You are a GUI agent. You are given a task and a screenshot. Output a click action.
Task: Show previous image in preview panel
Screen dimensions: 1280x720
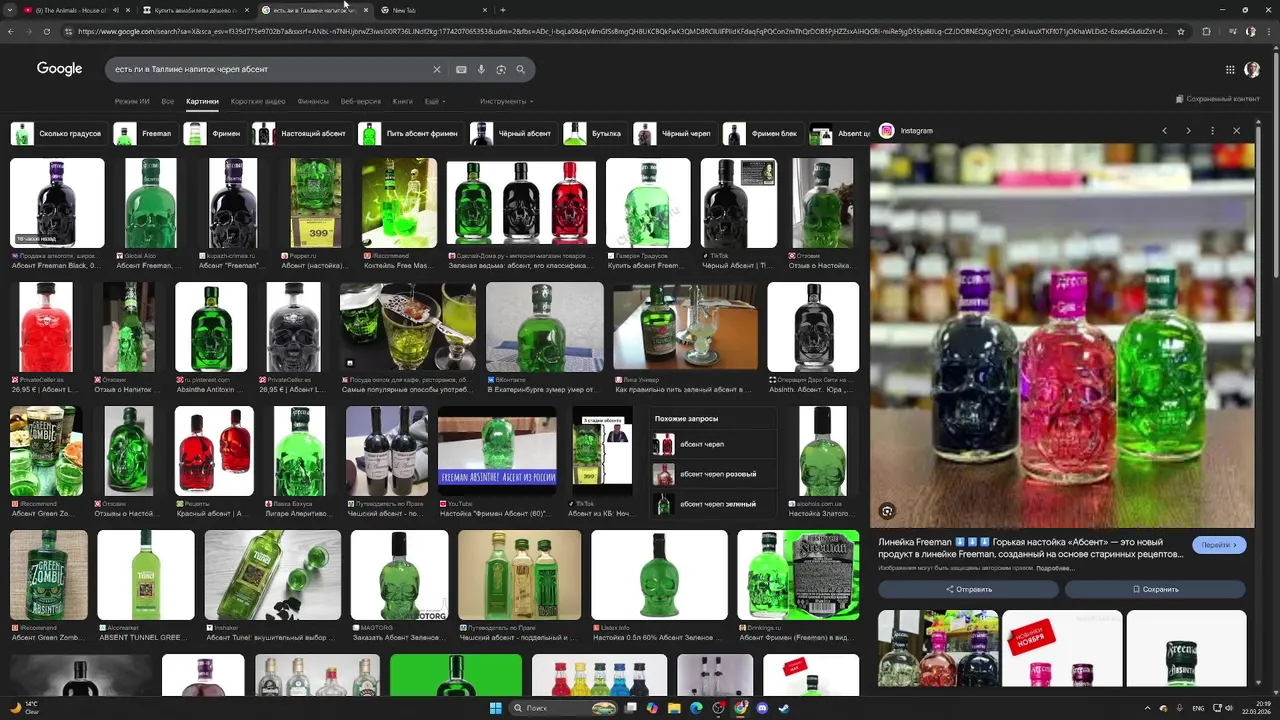click(1164, 131)
